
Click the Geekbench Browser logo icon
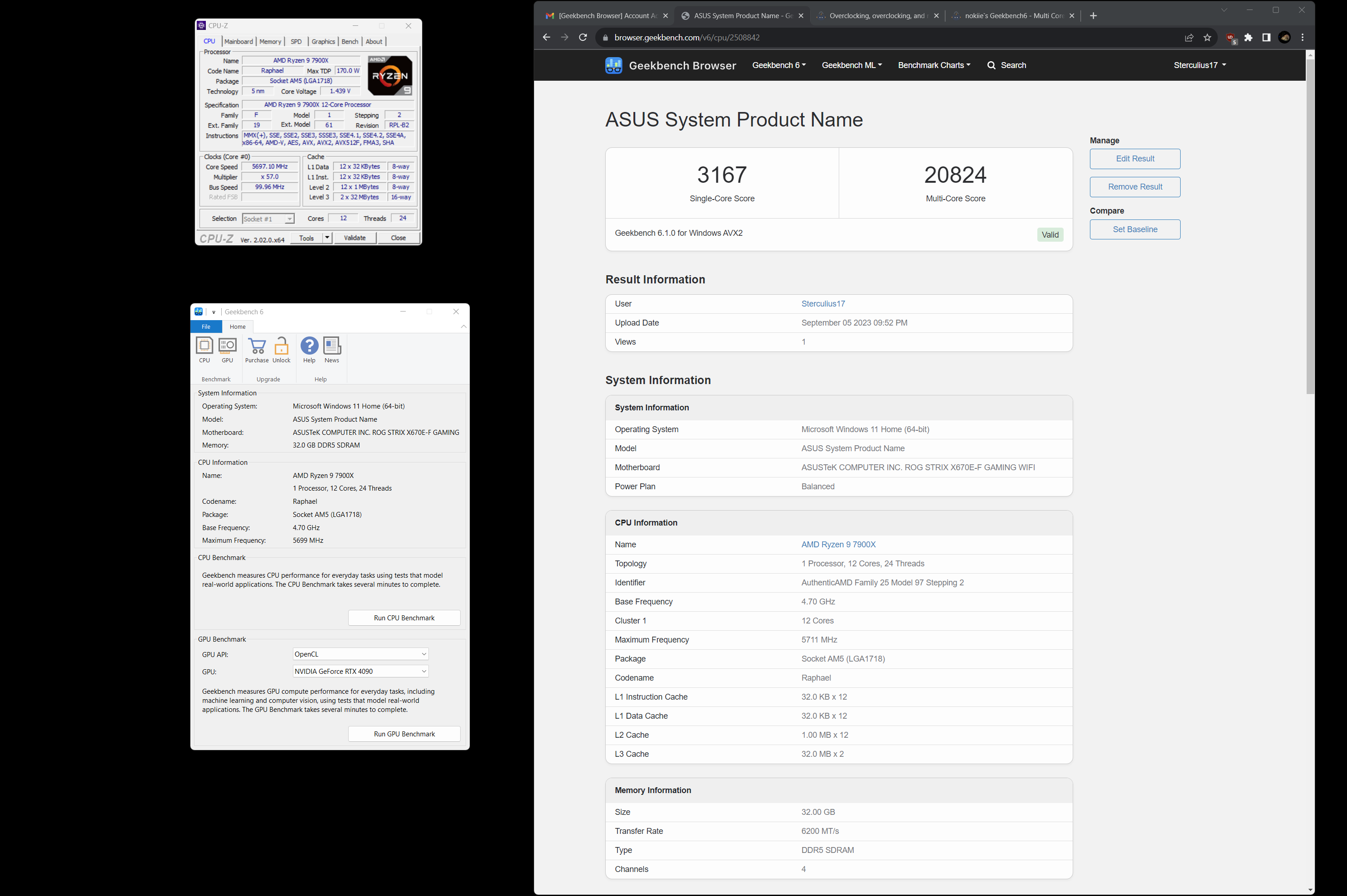tap(613, 65)
